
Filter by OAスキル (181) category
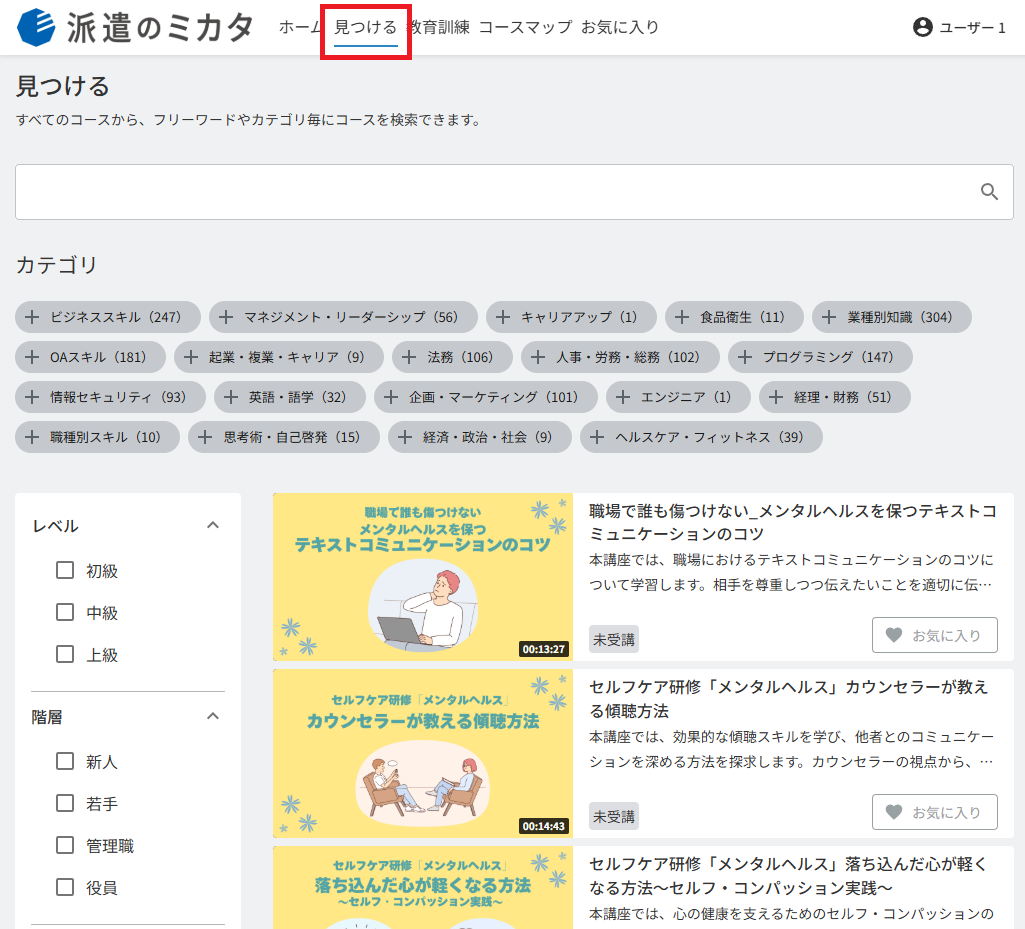pyautogui.click(x=90, y=357)
